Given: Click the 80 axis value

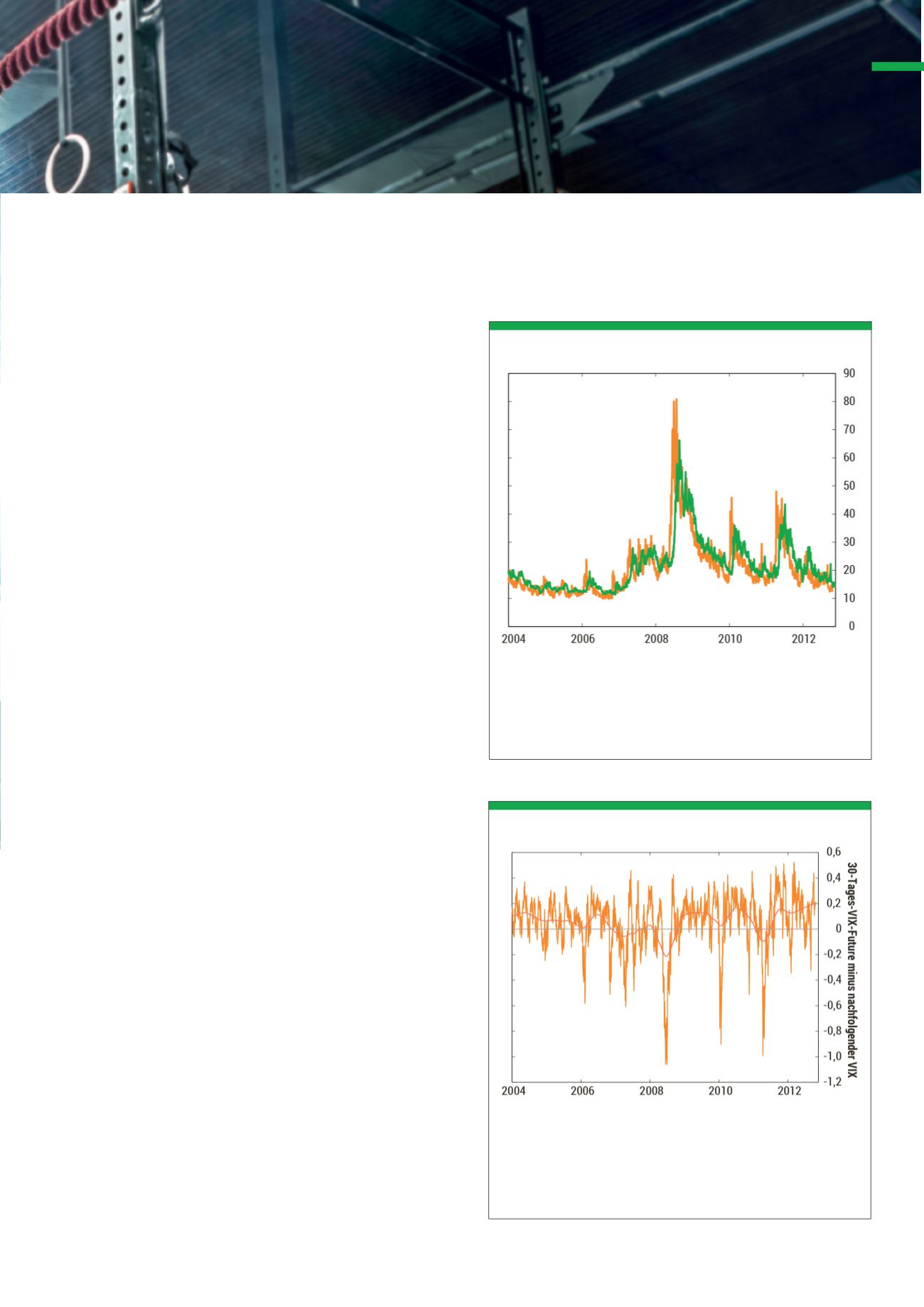Looking at the screenshot, I should click(849, 402).
